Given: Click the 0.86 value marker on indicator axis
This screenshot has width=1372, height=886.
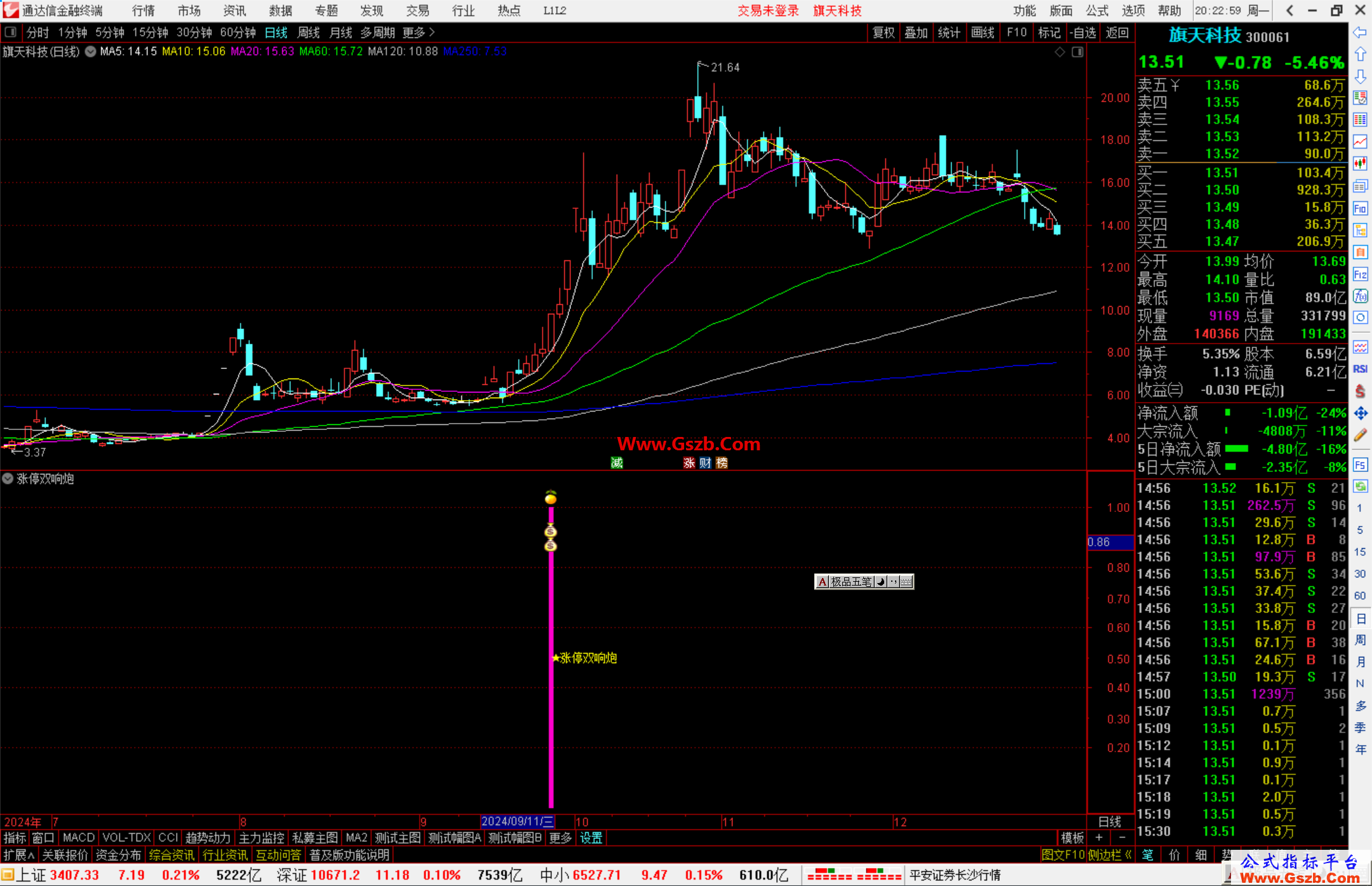Looking at the screenshot, I should click(1110, 542).
